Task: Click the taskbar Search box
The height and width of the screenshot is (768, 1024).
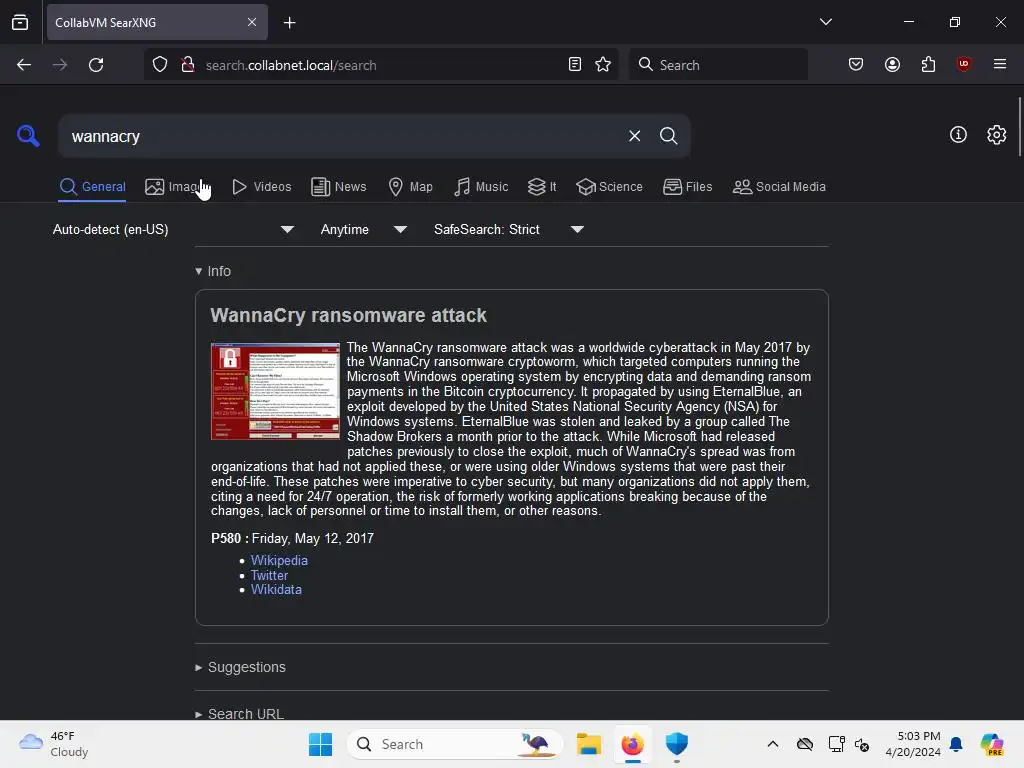Action: point(455,744)
